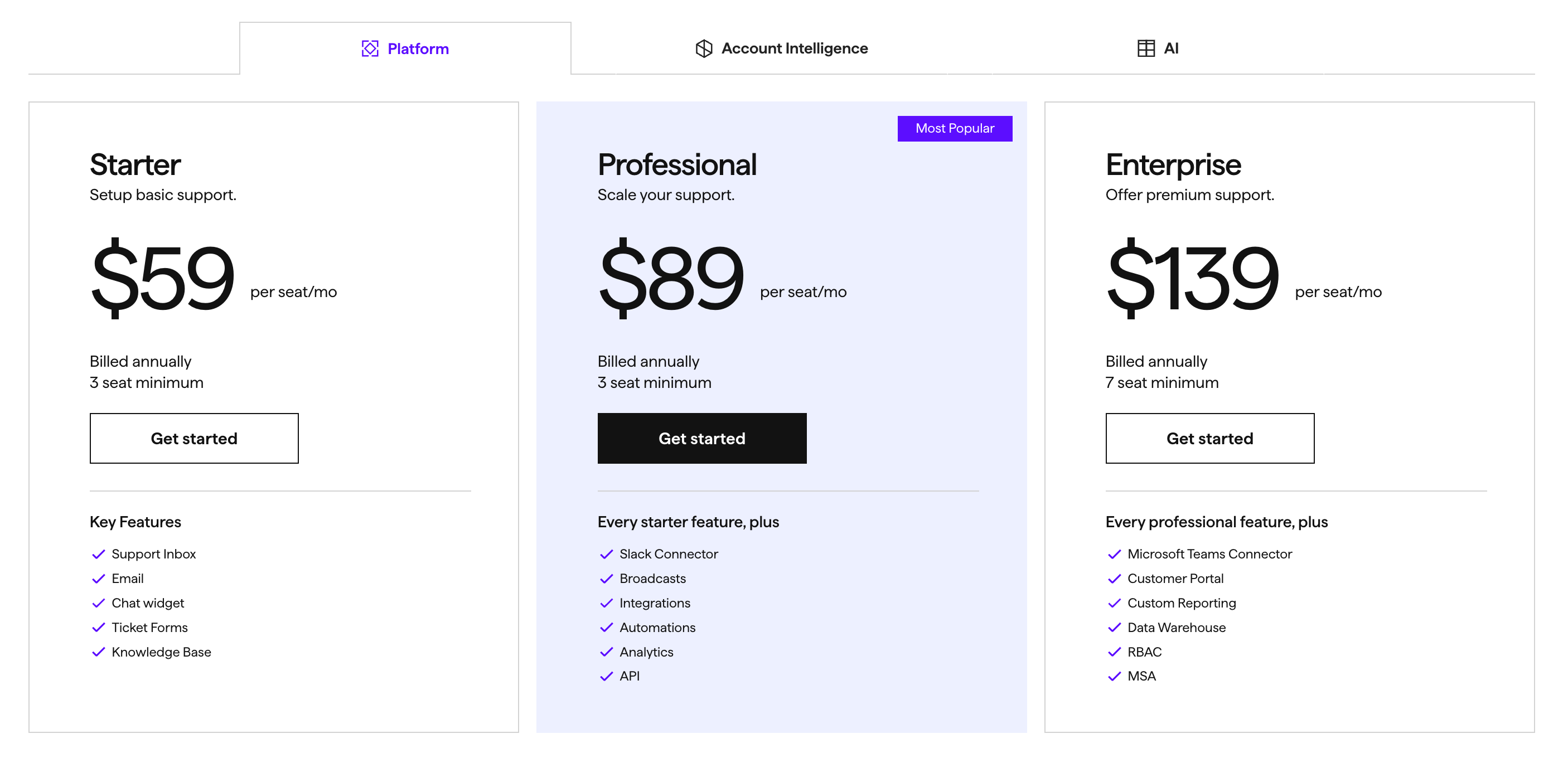1568x758 pixels.
Task: Click the checkmark beside Data Warehouse
Action: pos(1115,627)
